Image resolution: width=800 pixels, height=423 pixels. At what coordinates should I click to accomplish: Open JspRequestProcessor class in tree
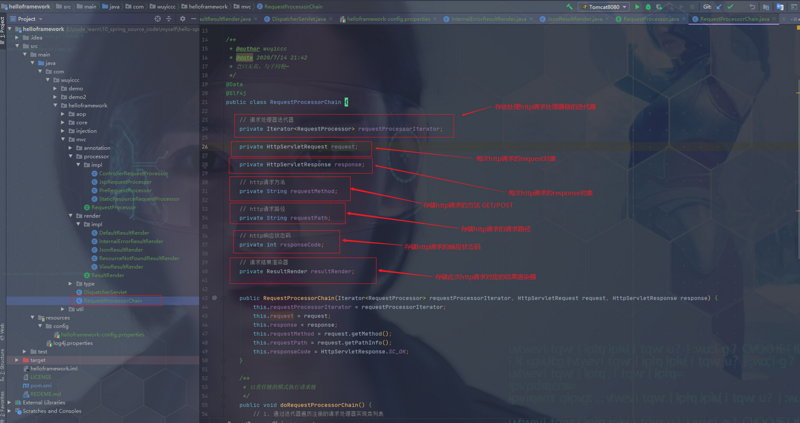pyautogui.click(x=125, y=182)
